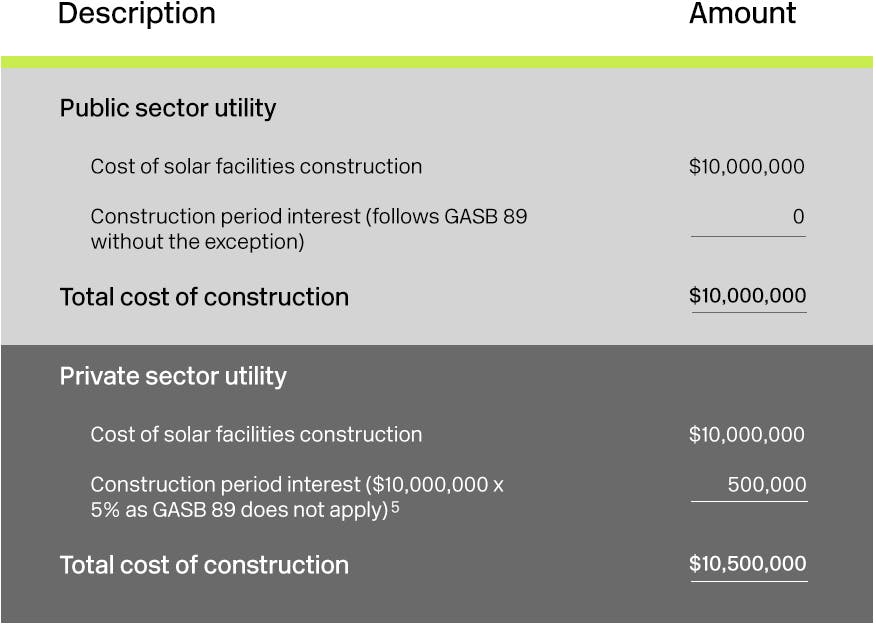This screenshot has width=876, height=624.
Task: Click the GASB 89 without exception text
Action: 308,229
